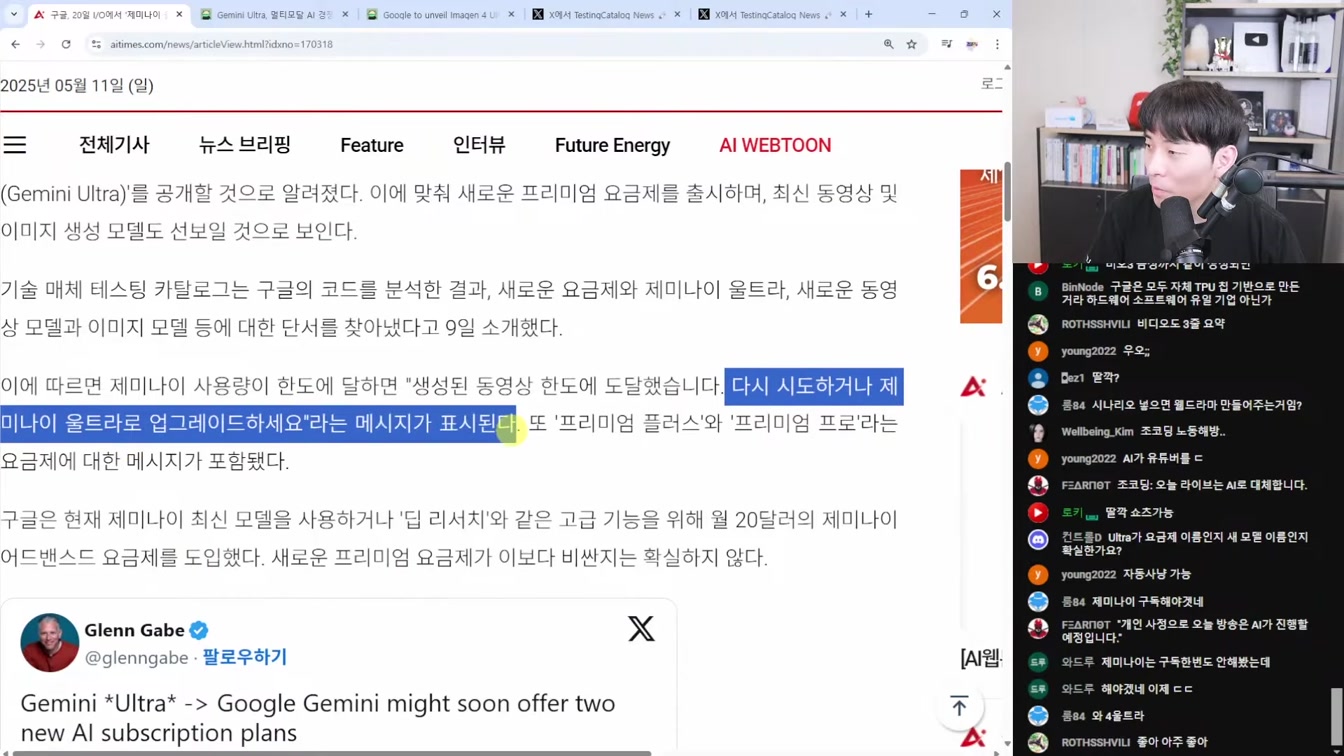Open the browser profile avatar
Viewport: 1344px width, 756px height.
[x=972, y=44]
